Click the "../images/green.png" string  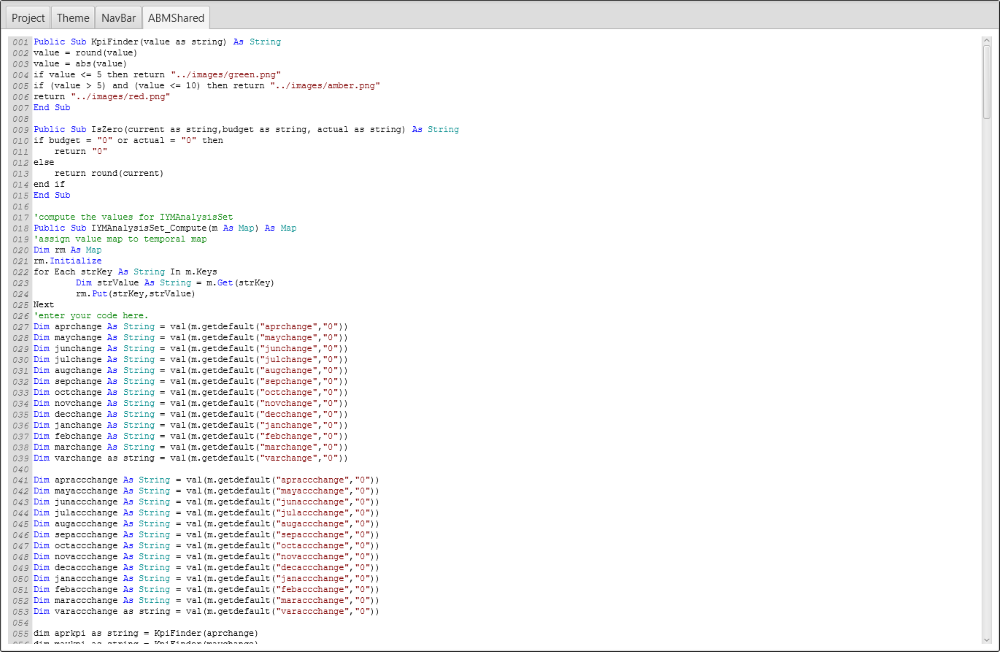pyautogui.click(x=226, y=75)
